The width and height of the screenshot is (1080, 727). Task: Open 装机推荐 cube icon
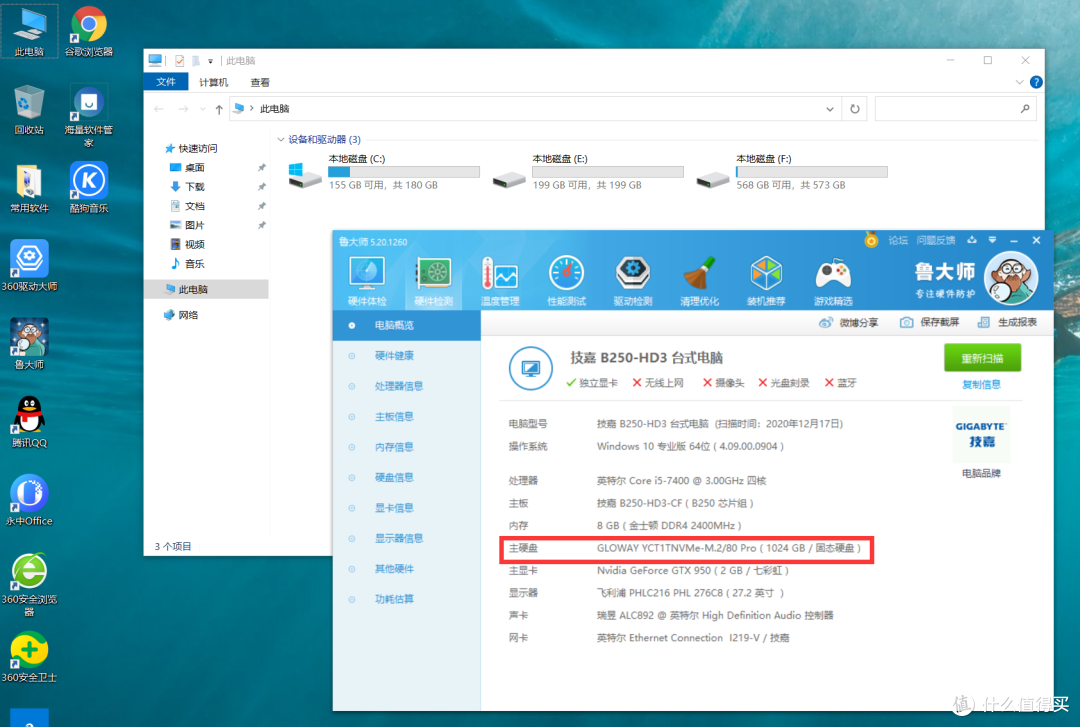766,280
